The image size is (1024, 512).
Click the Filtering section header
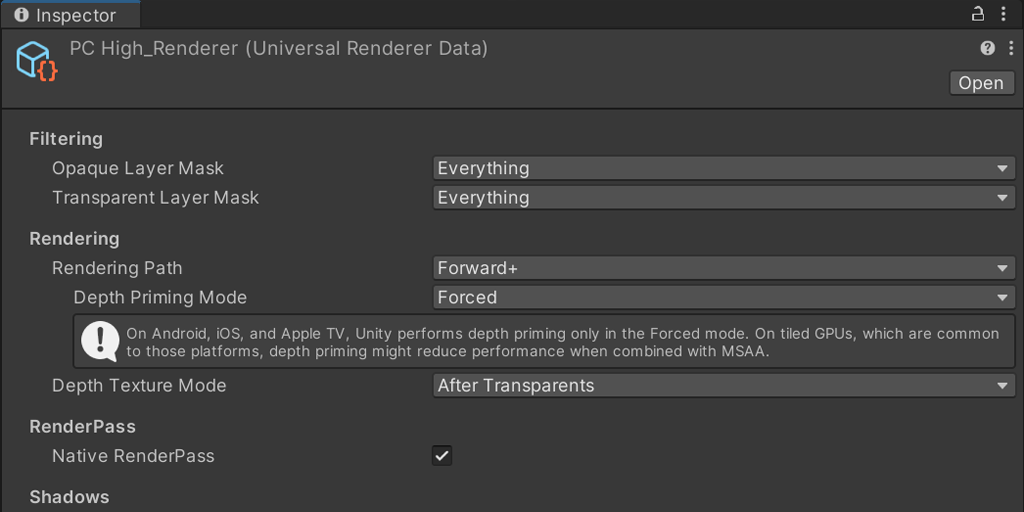(66, 139)
